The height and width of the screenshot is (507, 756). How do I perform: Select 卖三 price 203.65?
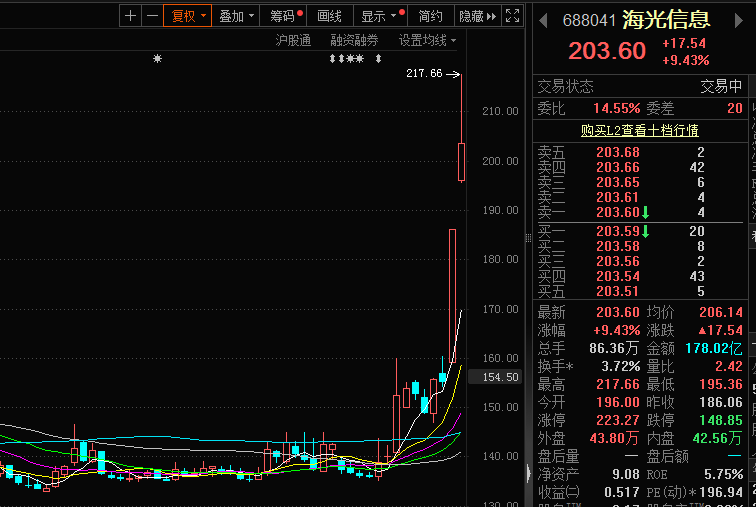tap(618, 182)
